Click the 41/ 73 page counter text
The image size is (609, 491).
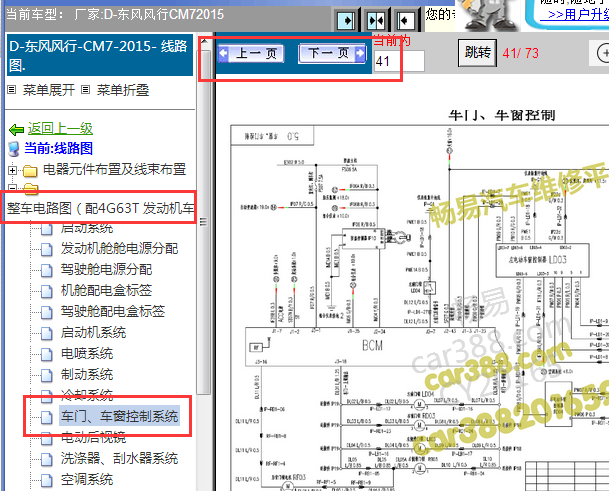coord(520,53)
